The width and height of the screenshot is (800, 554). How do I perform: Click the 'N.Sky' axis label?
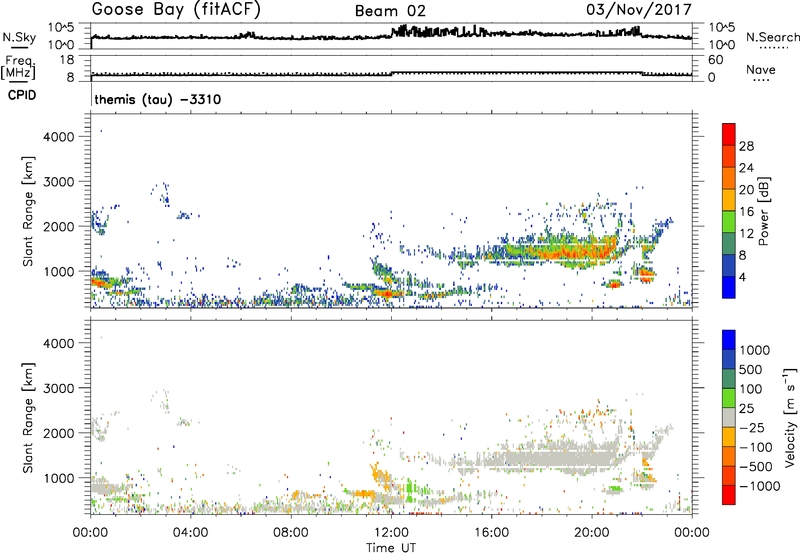point(19,37)
